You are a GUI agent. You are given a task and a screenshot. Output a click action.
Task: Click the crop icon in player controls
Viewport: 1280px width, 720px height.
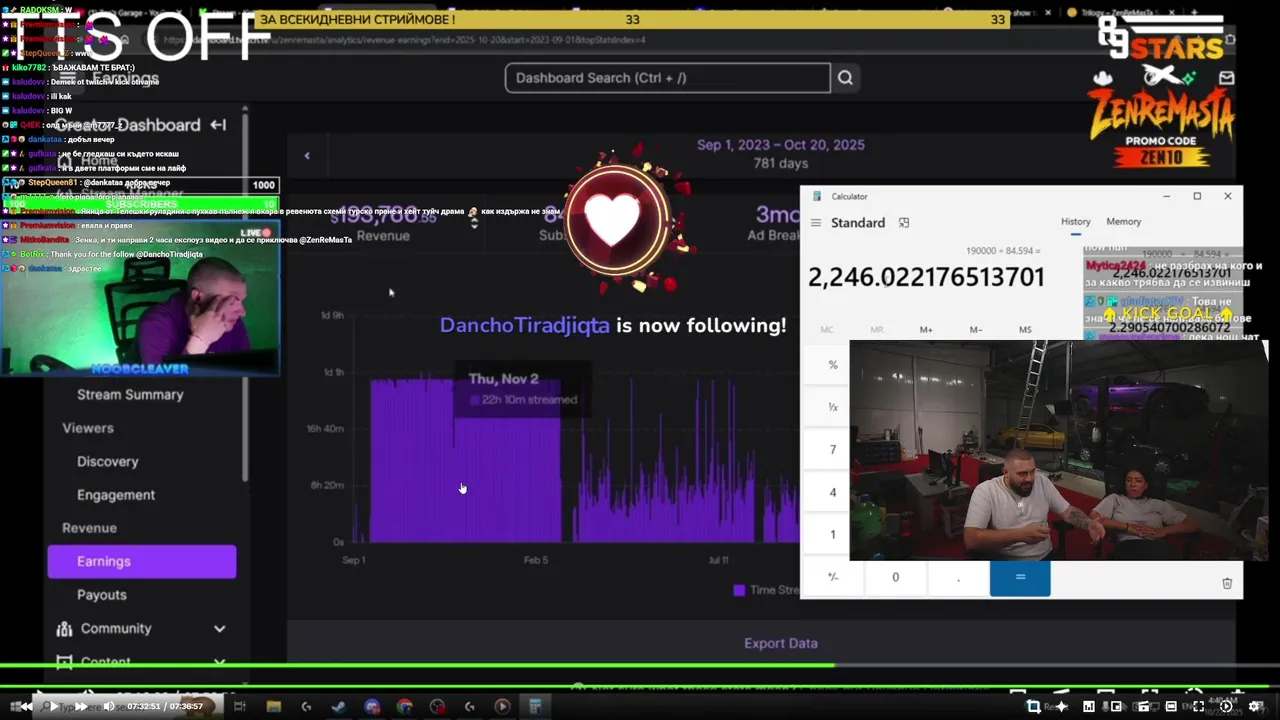pyautogui.click(x=1033, y=706)
